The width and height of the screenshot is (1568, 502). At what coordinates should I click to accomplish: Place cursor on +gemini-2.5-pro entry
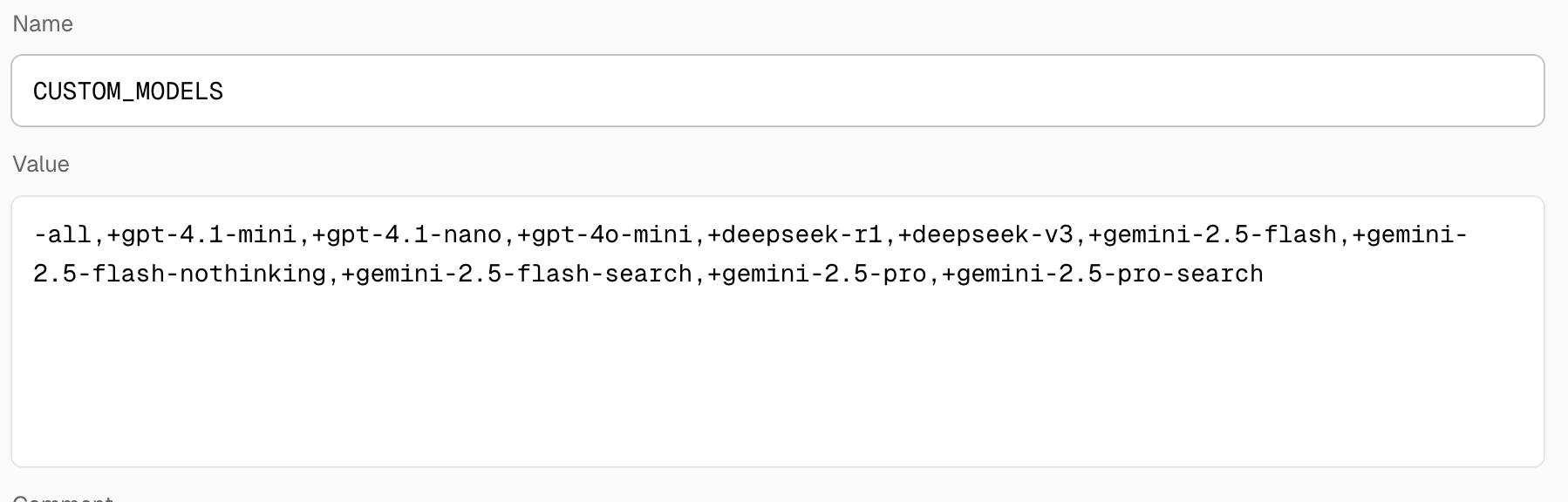click(817, 274)
